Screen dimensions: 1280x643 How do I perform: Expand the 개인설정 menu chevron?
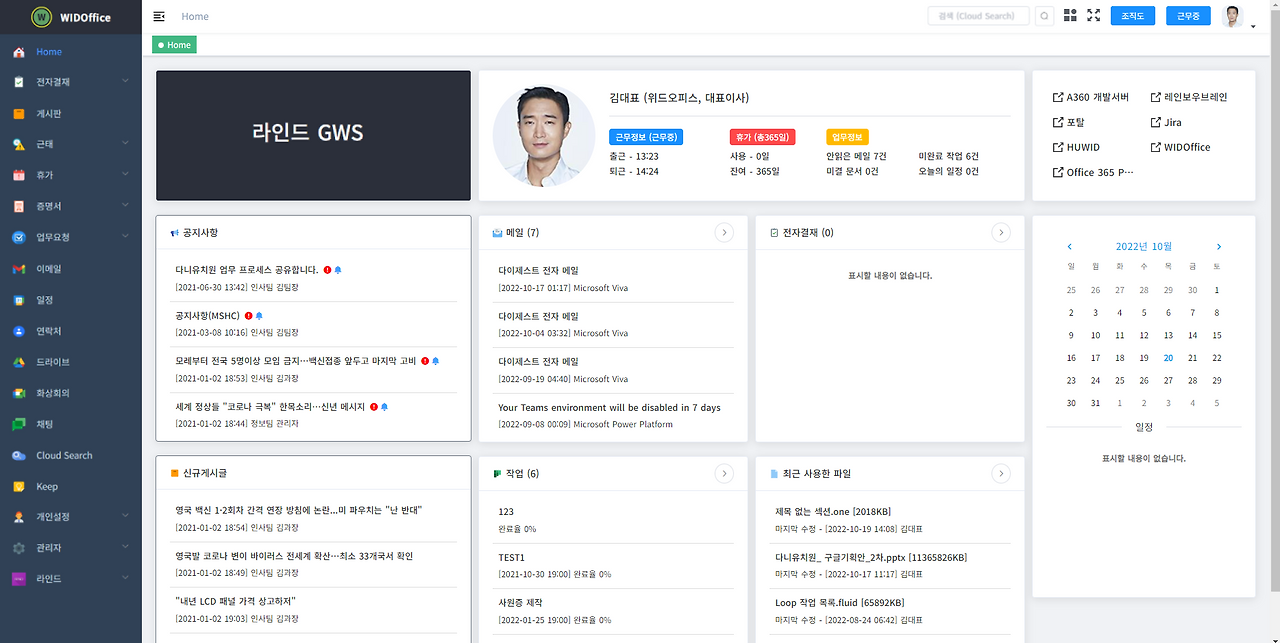click(x=125, y=517)
